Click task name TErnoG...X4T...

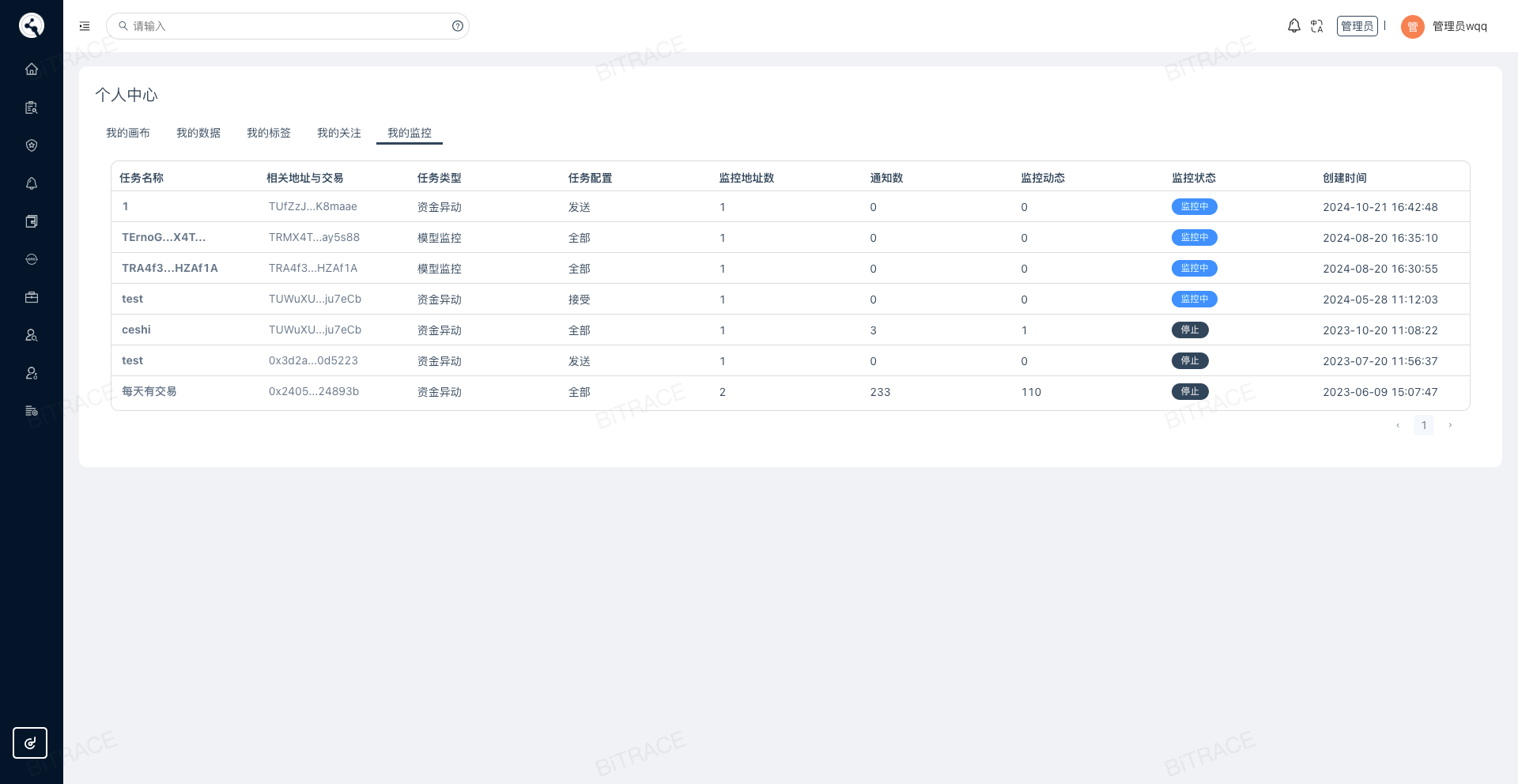click(x=164, y=237)
